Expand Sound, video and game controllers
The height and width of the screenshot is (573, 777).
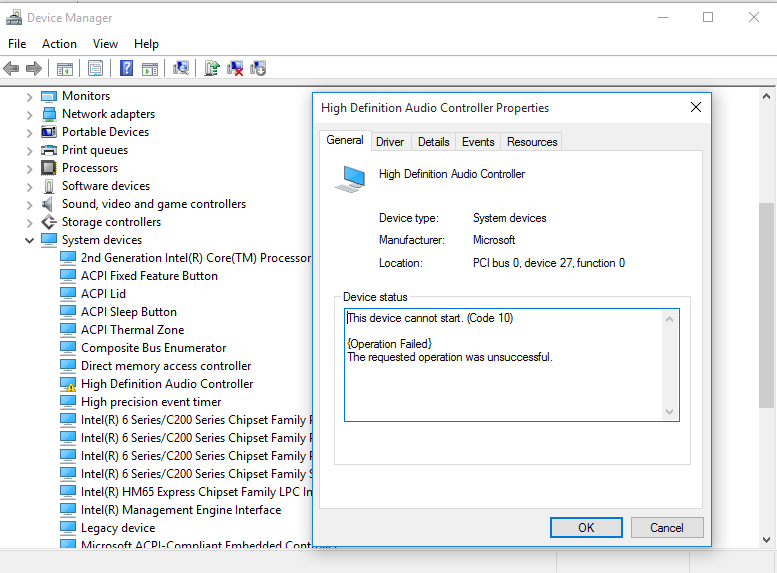29,205
